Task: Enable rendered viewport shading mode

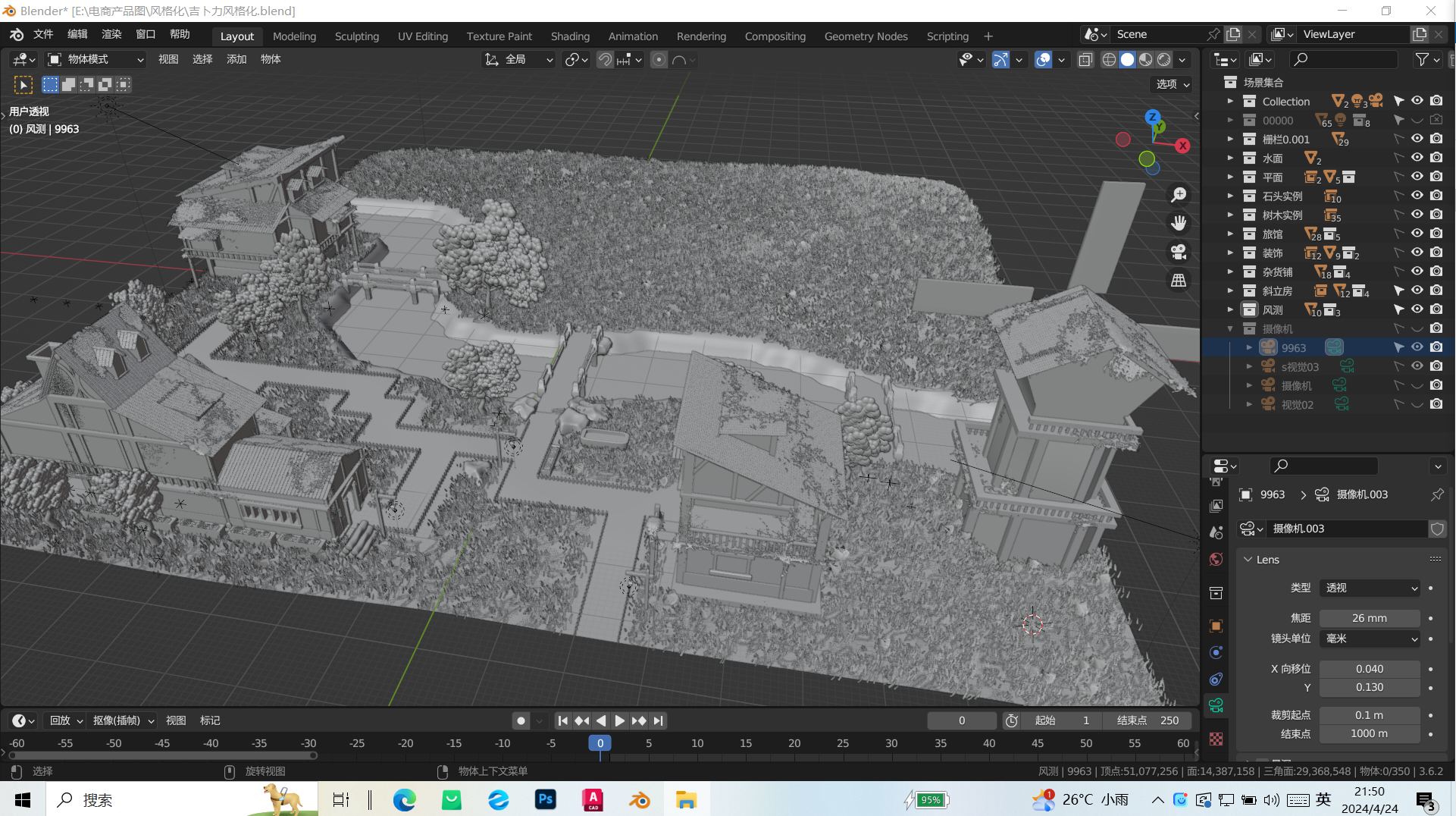Action: tap(1164, 60)
